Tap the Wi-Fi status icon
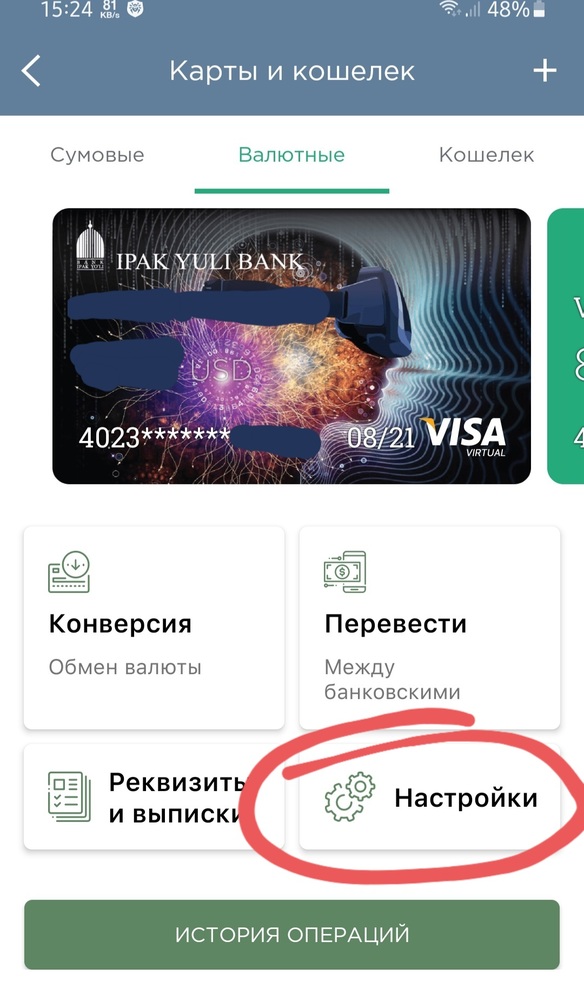This screenshot has width=584, height=1000. tap(449, 9)
